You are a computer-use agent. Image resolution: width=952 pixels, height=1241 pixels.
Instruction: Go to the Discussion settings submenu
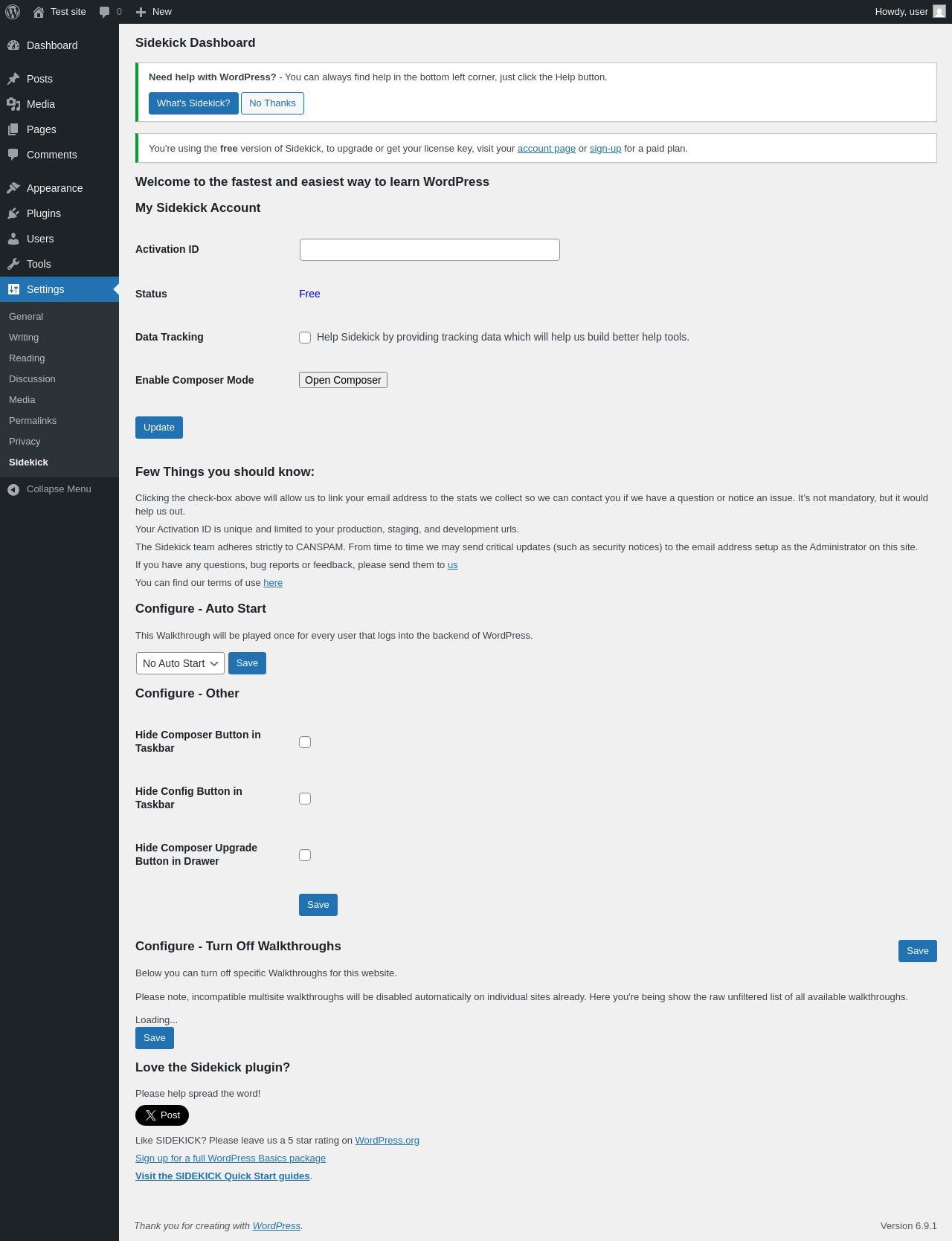pyautogui.click(x=32, y=379)
